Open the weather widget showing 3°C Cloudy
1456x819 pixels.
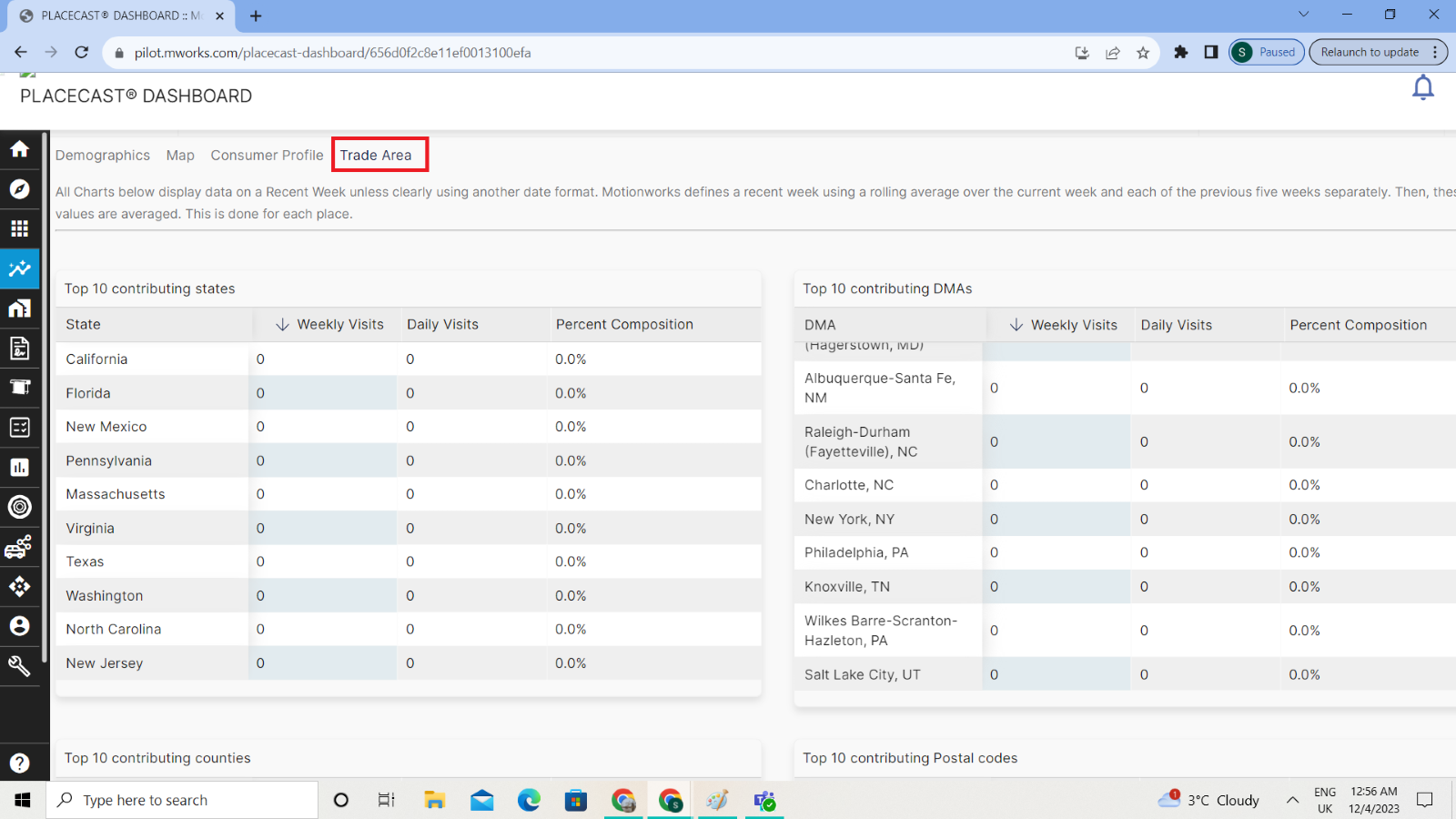pos(1208,800)
